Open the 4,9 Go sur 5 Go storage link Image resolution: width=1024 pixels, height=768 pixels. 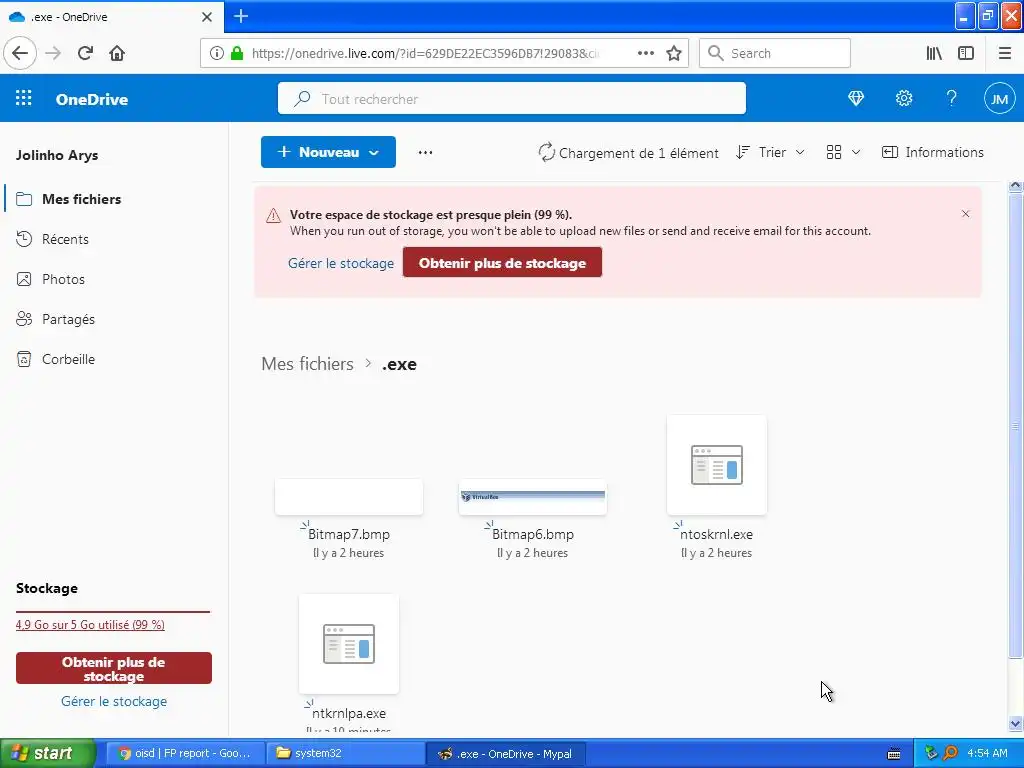click(x=90, y=624)
